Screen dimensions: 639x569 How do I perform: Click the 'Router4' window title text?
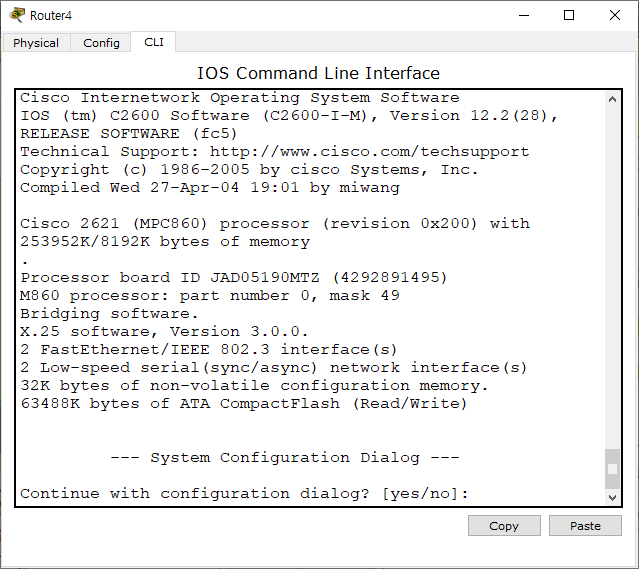pos(51,15)
